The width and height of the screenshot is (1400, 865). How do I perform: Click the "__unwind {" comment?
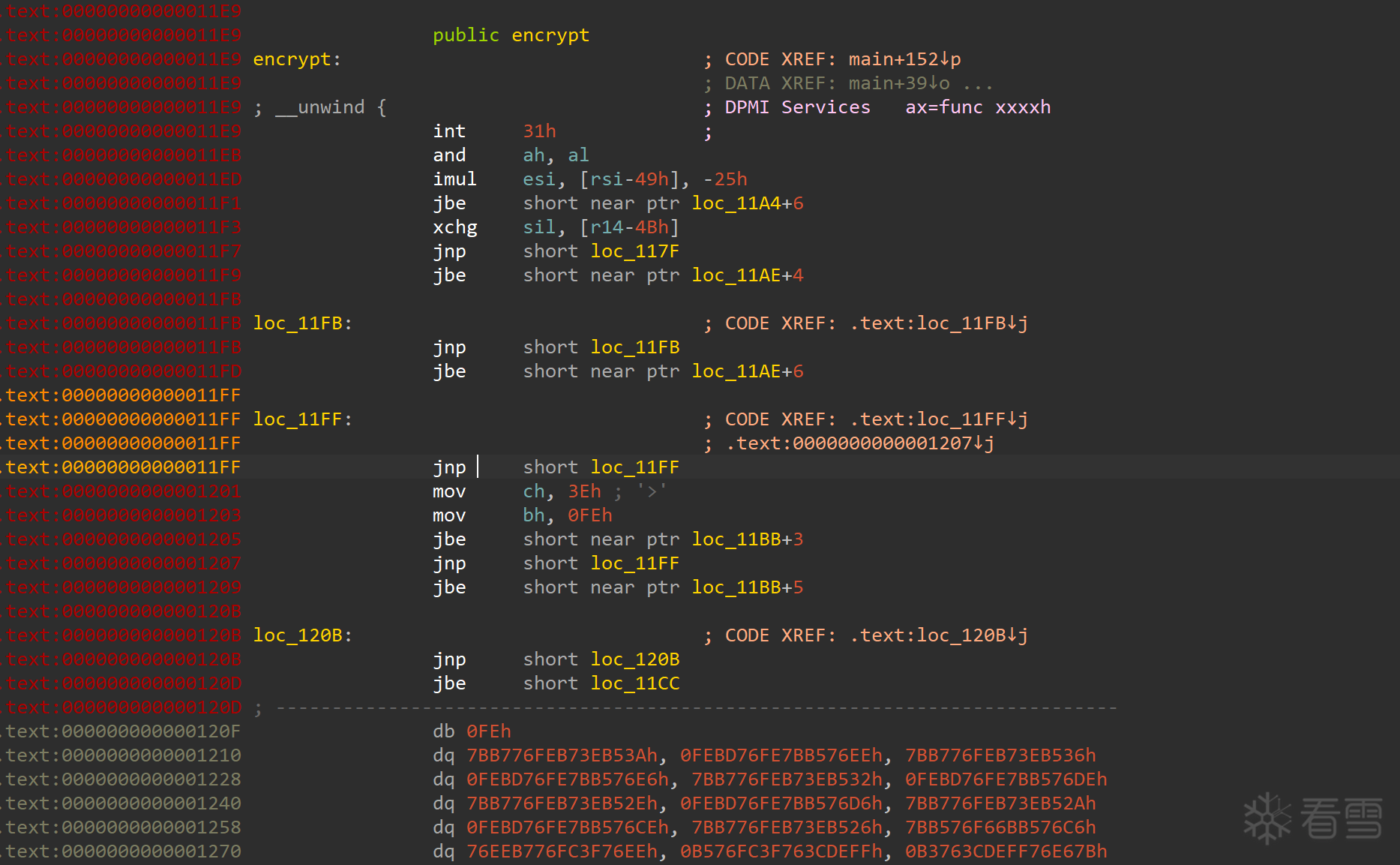331,107
